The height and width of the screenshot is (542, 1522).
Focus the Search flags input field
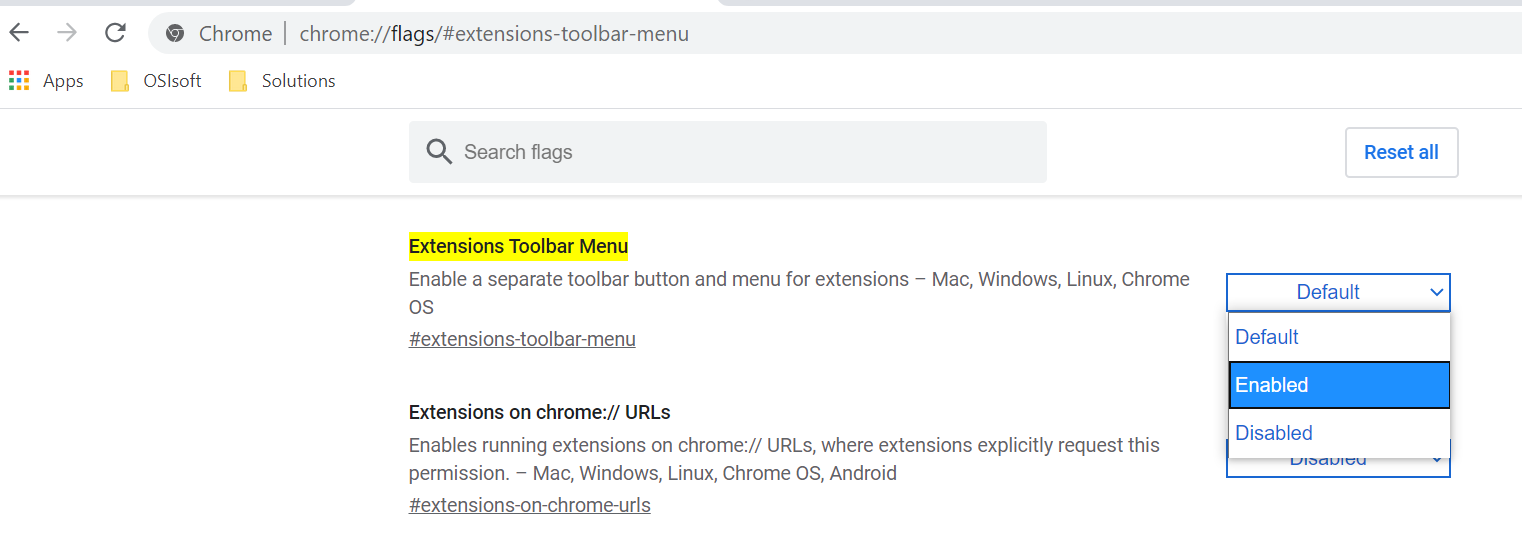727,152
